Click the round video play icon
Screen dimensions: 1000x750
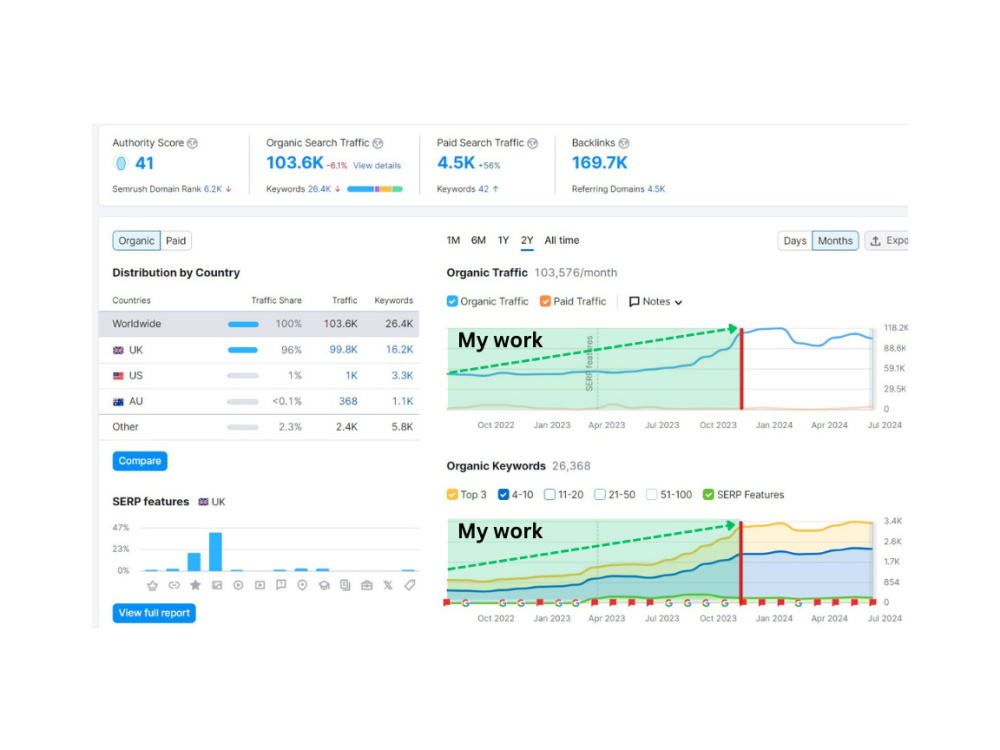[x=238, y=585]
